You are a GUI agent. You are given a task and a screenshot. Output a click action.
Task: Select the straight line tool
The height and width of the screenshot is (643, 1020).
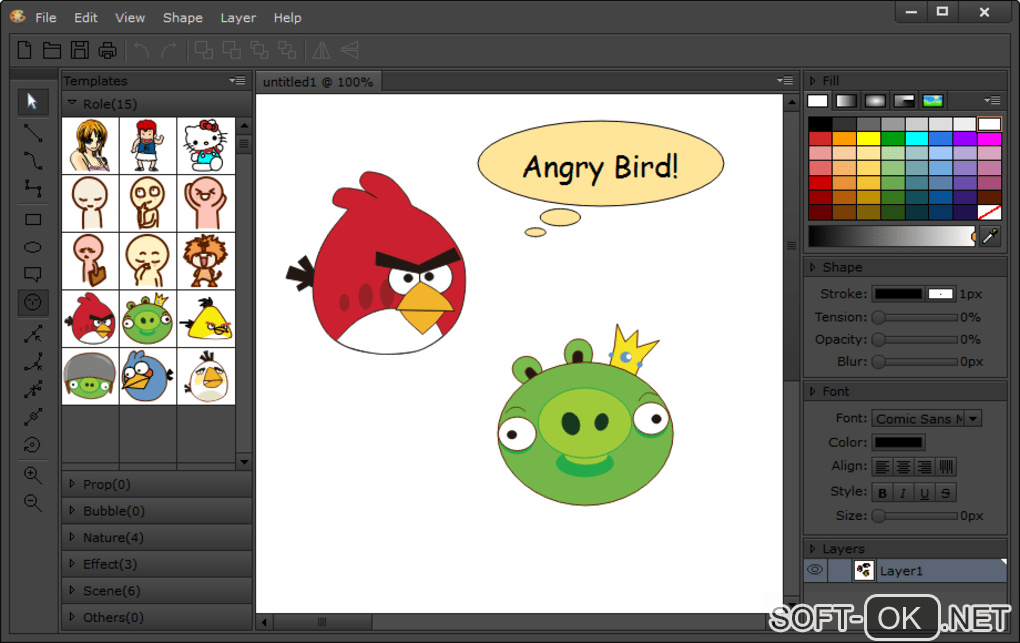coord(33,133)
